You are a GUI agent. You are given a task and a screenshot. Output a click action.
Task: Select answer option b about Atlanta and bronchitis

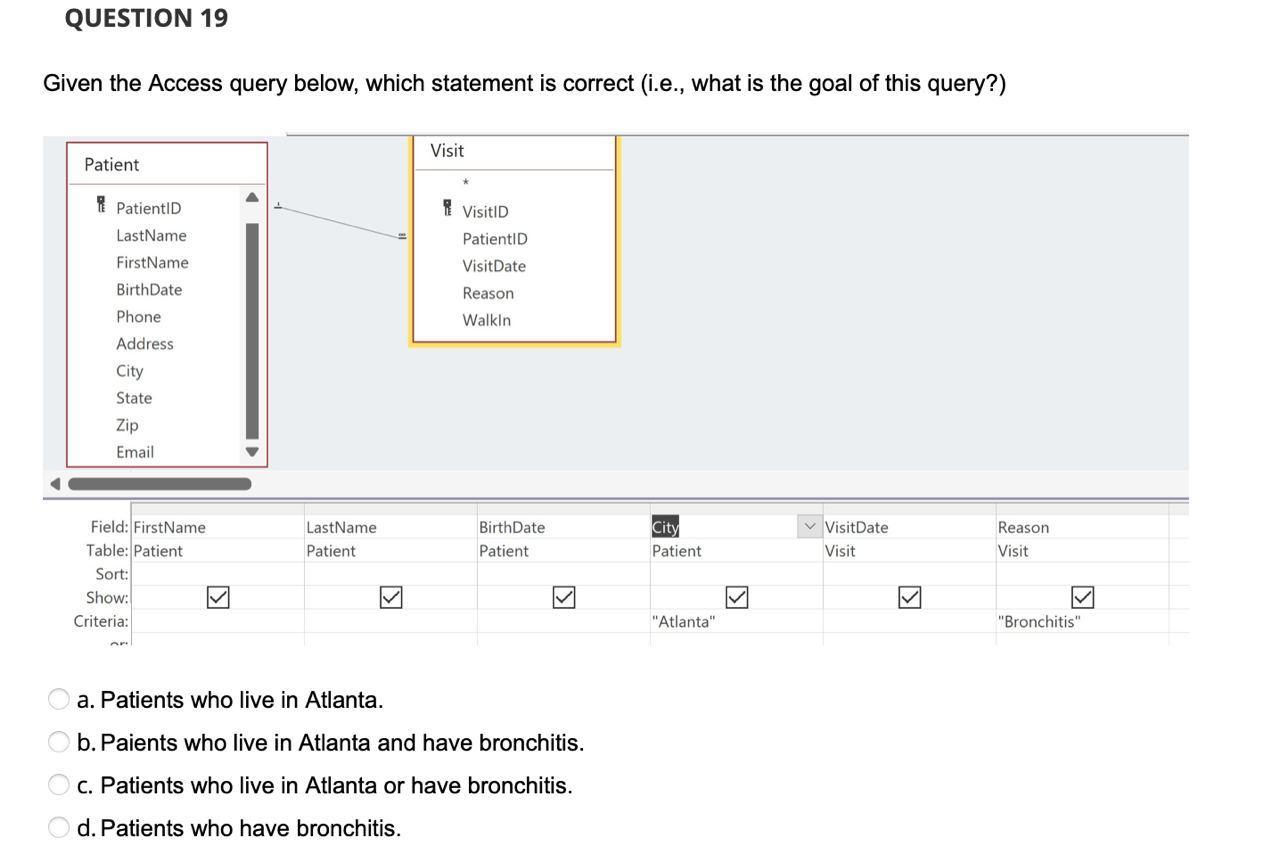coord(59,741)
